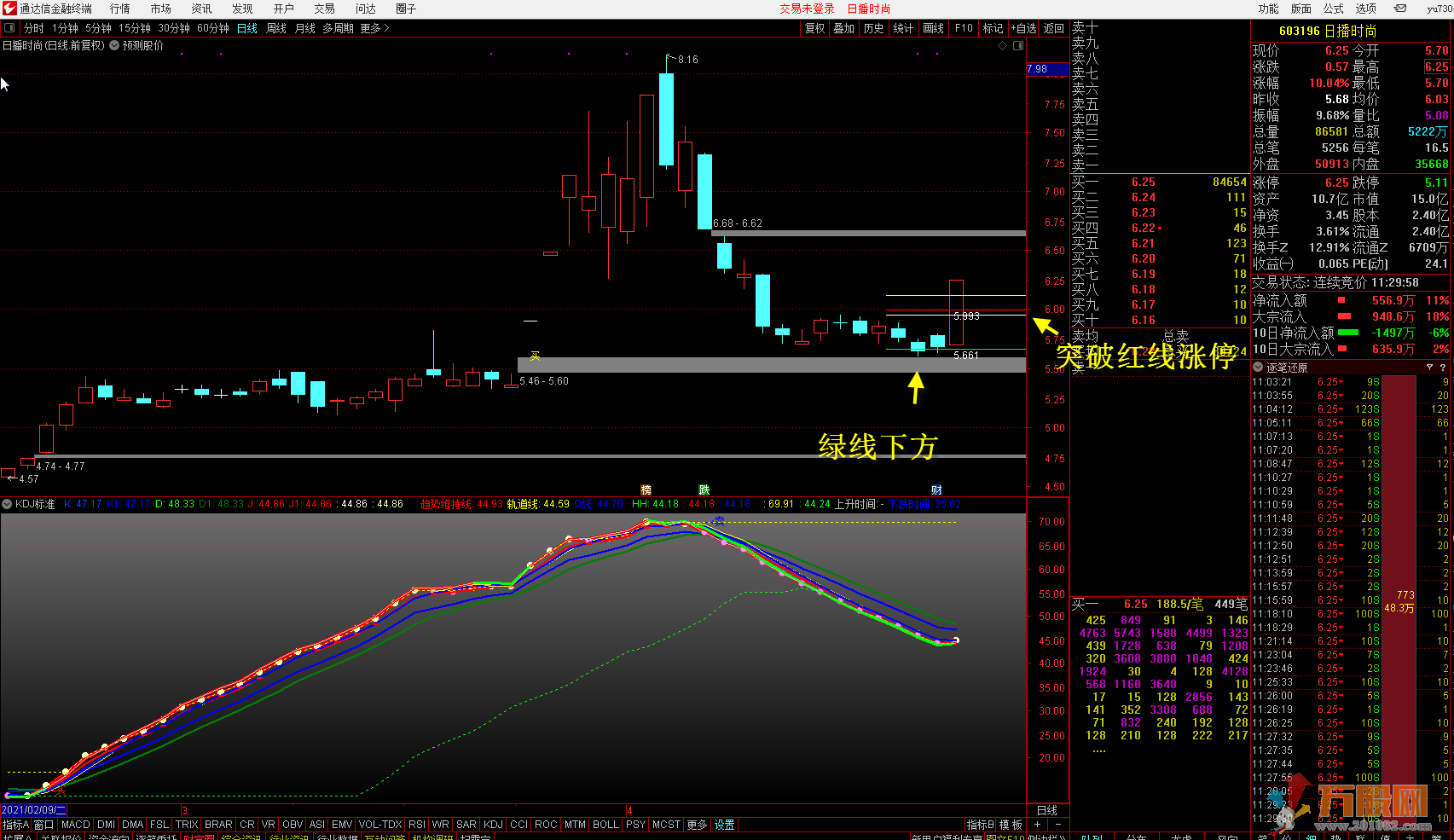Click the 统计 statistics button
The width and height of the screenshot is (1454, 840).
[x=903, y=28]
